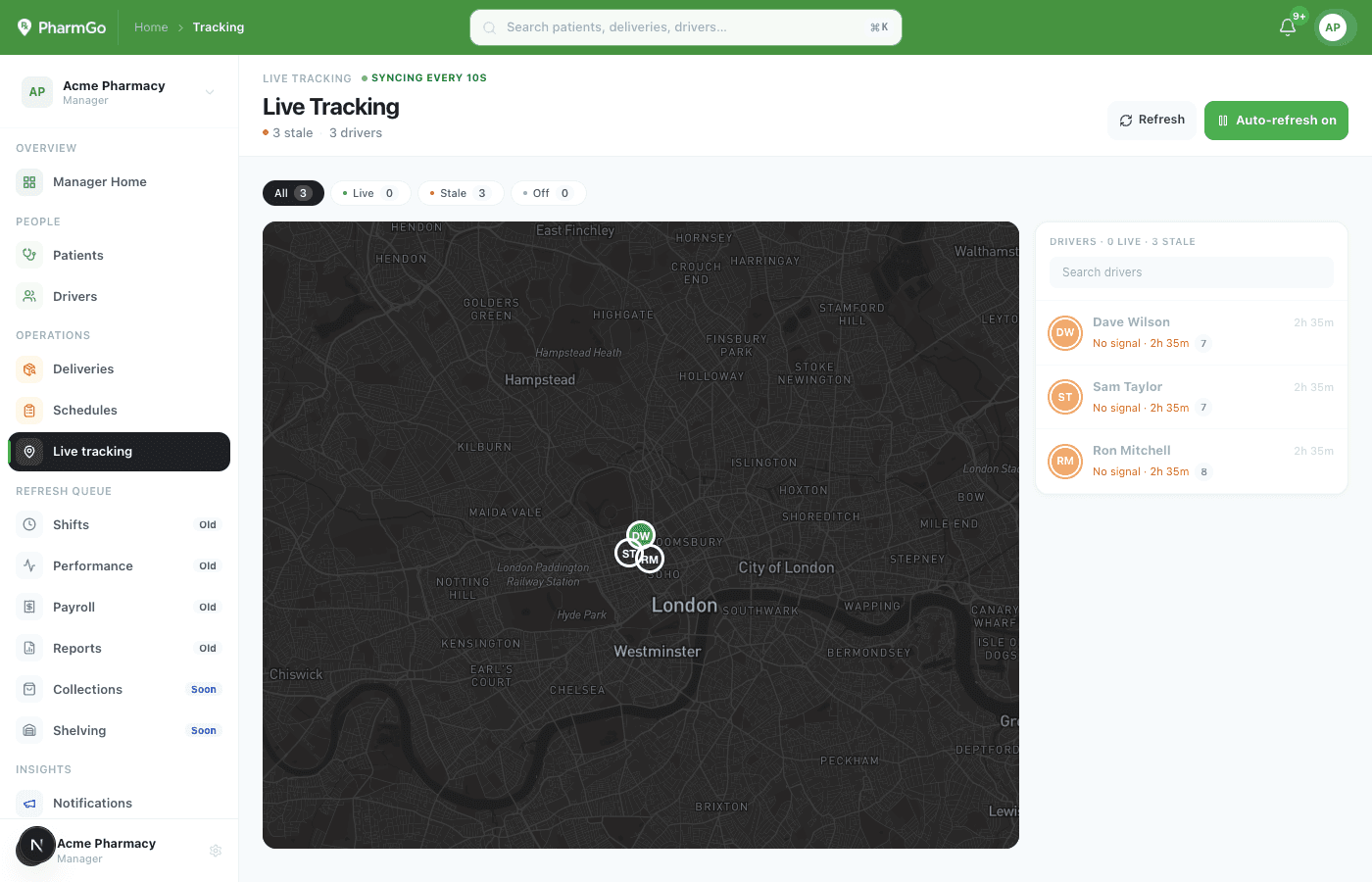1372x882 pixels.
Task: Expand the Acme Pharmacy account switcher
Action: coord(120,92)
